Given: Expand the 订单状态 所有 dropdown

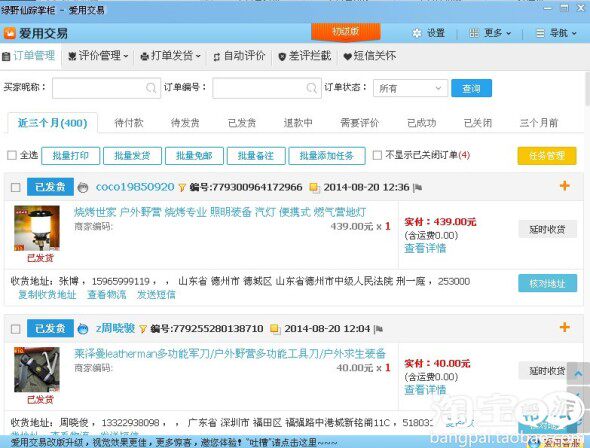Looking at the screenshot, I should [x=411, y=88].
